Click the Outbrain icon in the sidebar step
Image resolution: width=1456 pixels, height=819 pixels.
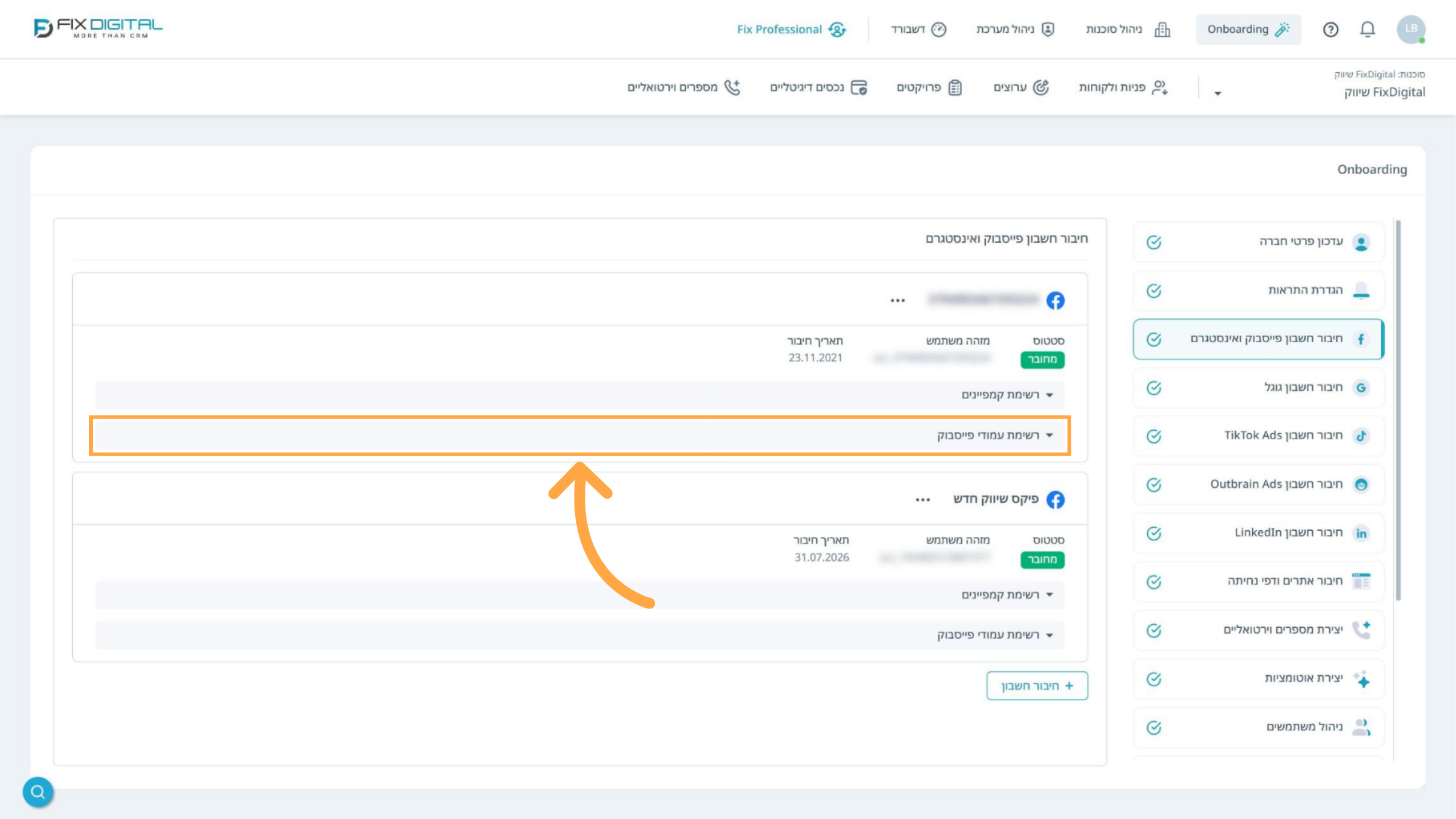click(x=1361, y=484)
